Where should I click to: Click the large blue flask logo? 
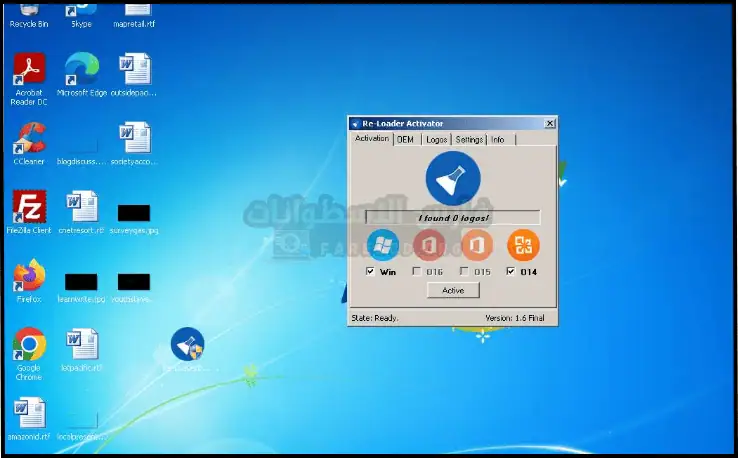click(452, 179)
